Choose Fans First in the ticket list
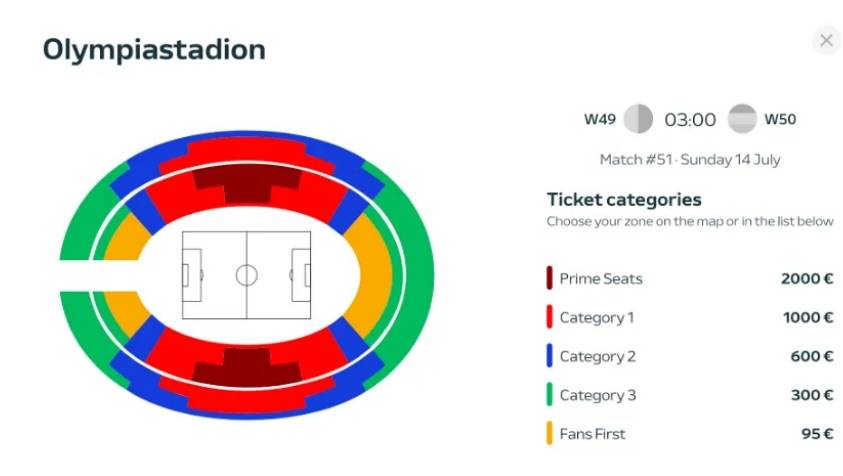 coord(594,434)
